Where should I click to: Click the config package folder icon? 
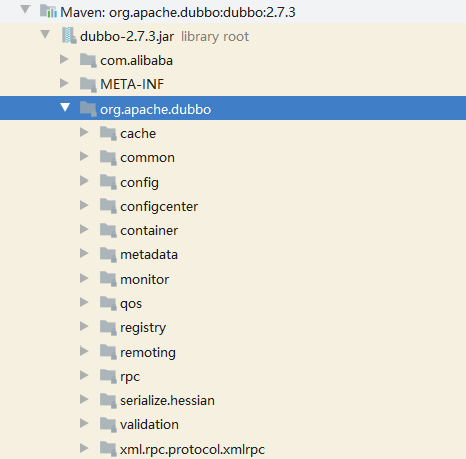(x=108, y=182)
